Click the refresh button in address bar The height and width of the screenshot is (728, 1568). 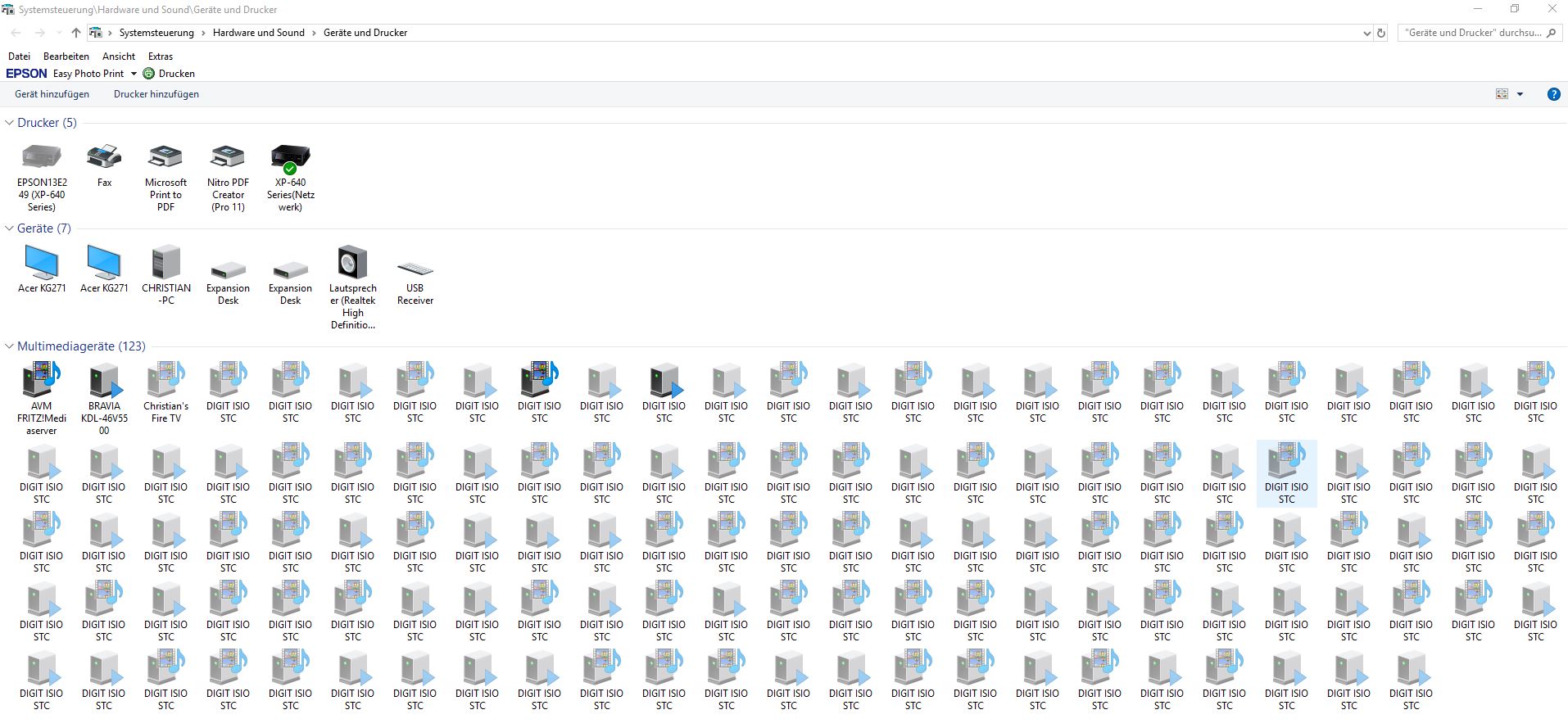[1380, 33]
